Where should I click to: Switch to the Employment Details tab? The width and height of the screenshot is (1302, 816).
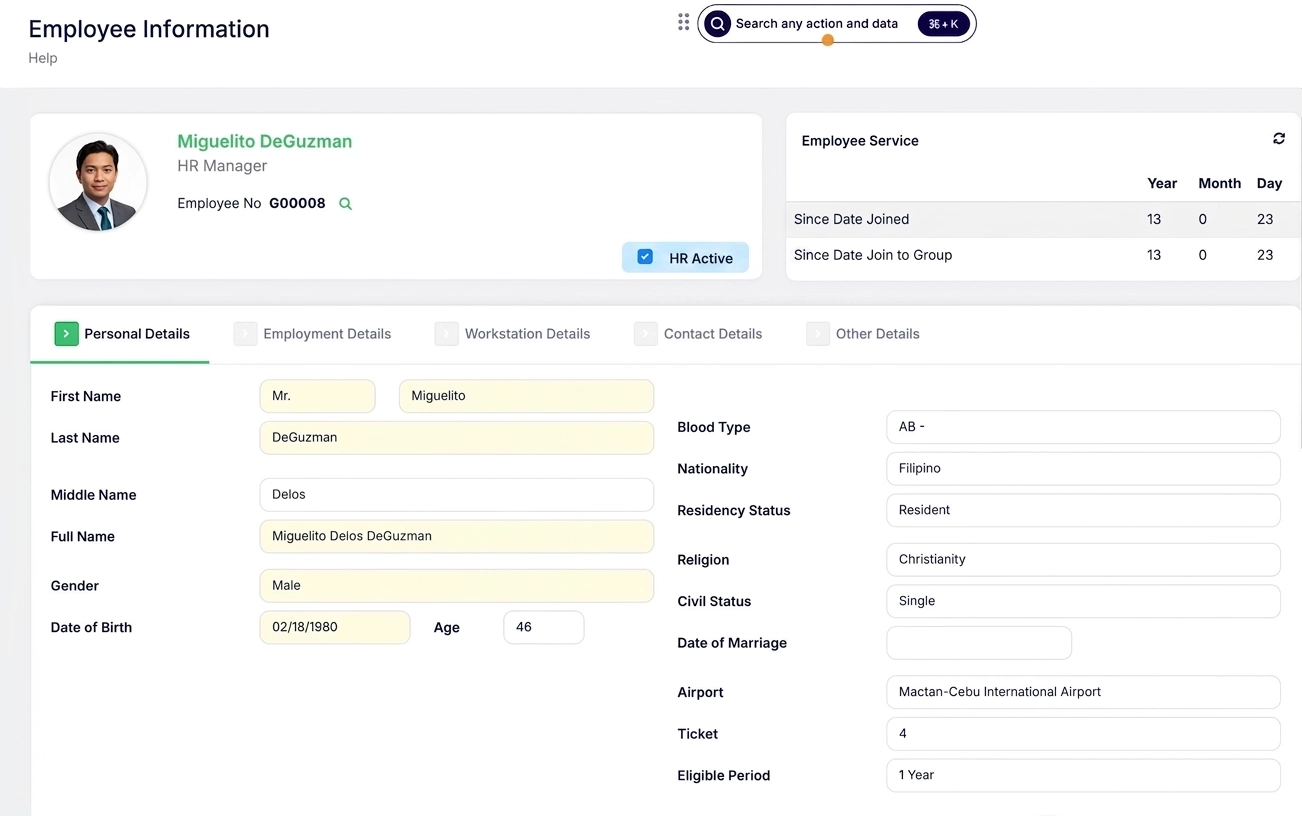click(x=327, y=334)
